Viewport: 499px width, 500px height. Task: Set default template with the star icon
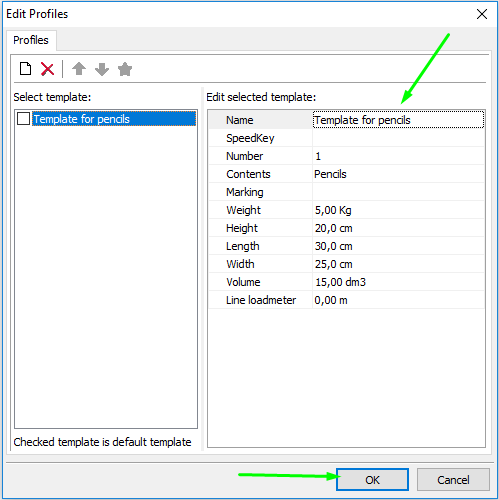tap(125, 69)
